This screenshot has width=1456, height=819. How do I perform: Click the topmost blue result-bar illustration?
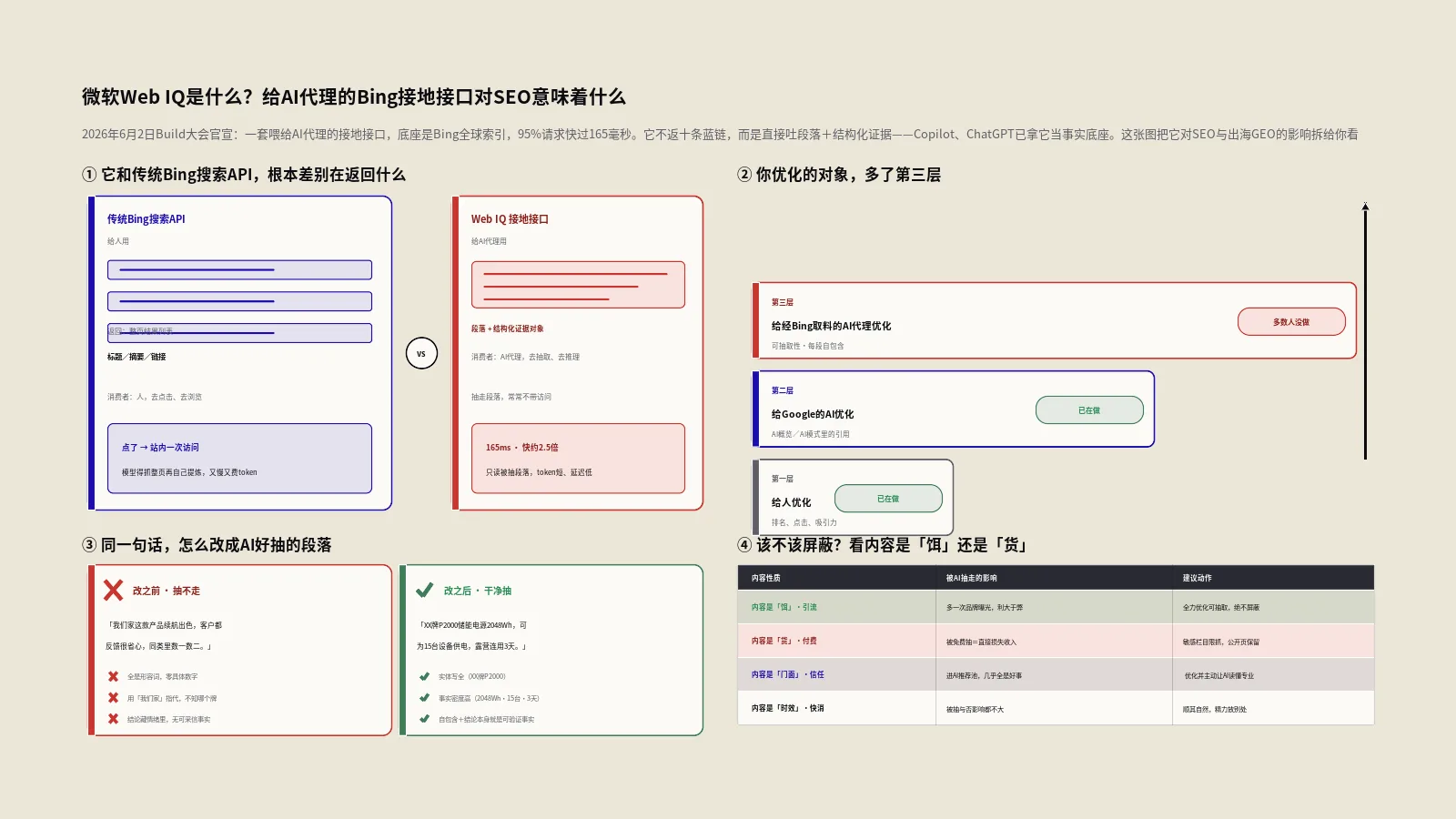click(x=239, y=270)
